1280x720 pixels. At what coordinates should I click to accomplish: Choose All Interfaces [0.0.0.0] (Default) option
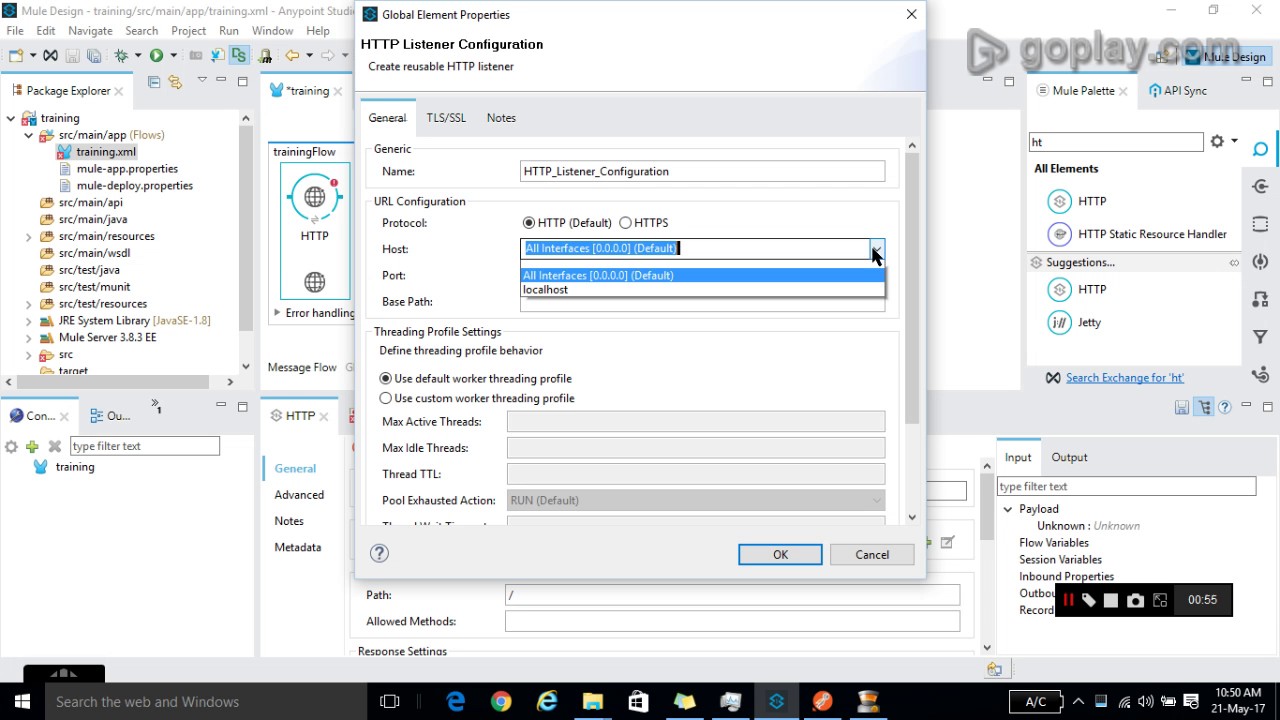pyautogui.click(x=702, y=275)
